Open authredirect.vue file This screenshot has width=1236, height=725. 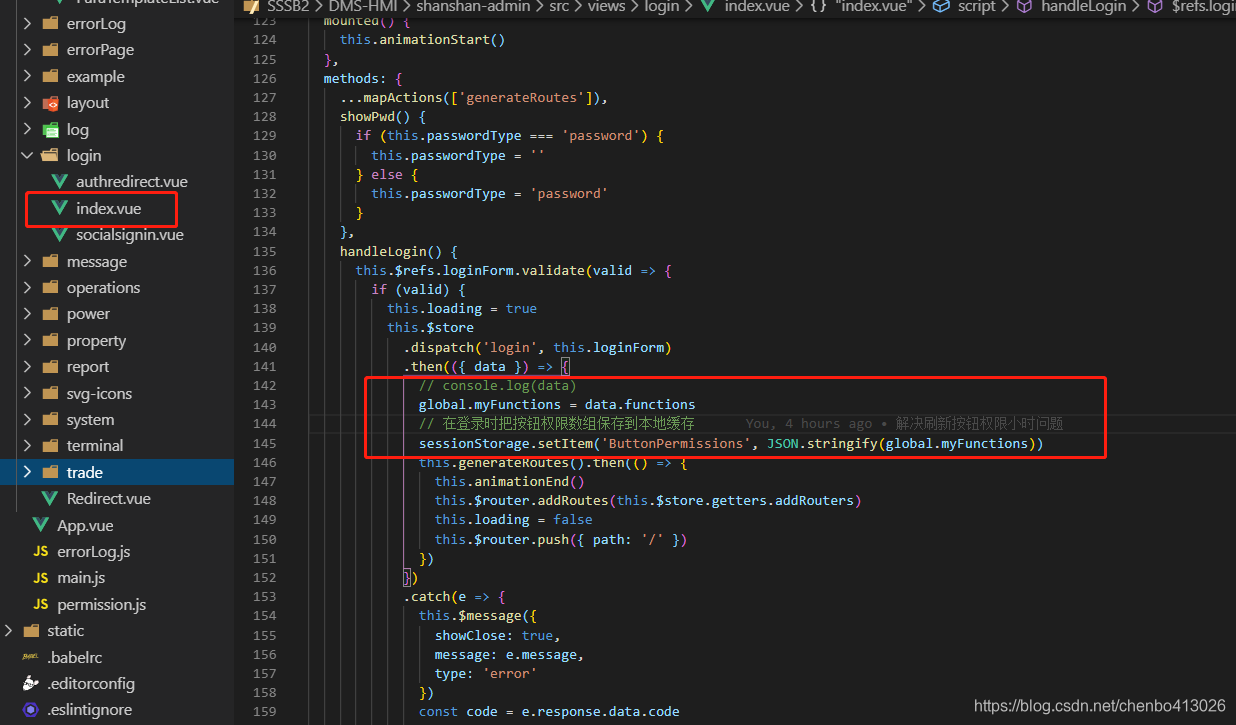pyautogui.click(x=132, y=182)
